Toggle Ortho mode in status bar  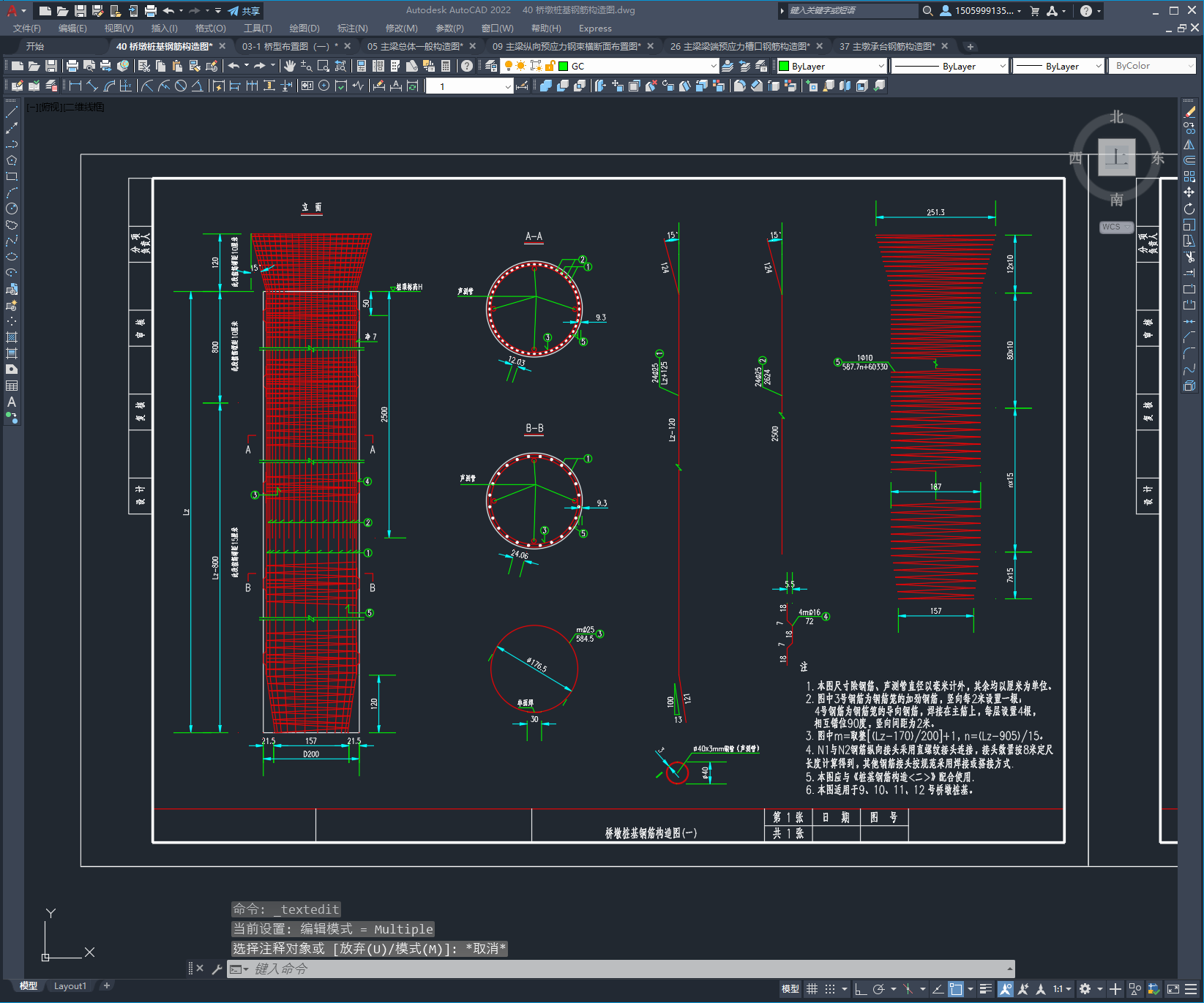(x=861, y=989)
